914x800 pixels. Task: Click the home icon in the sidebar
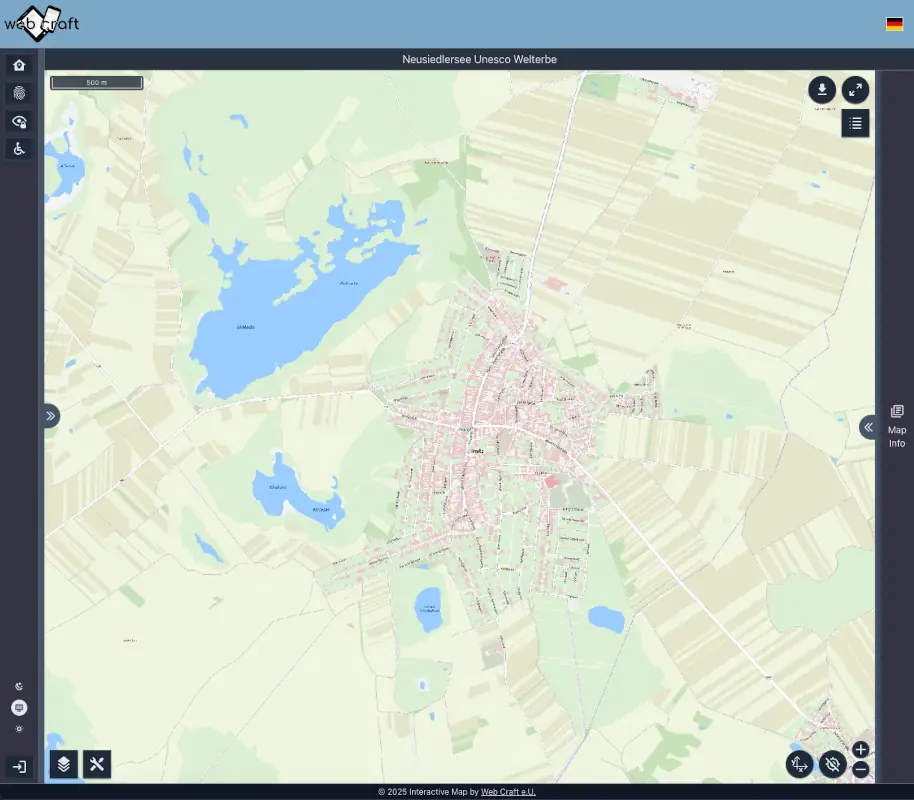[x=18, y=64]
